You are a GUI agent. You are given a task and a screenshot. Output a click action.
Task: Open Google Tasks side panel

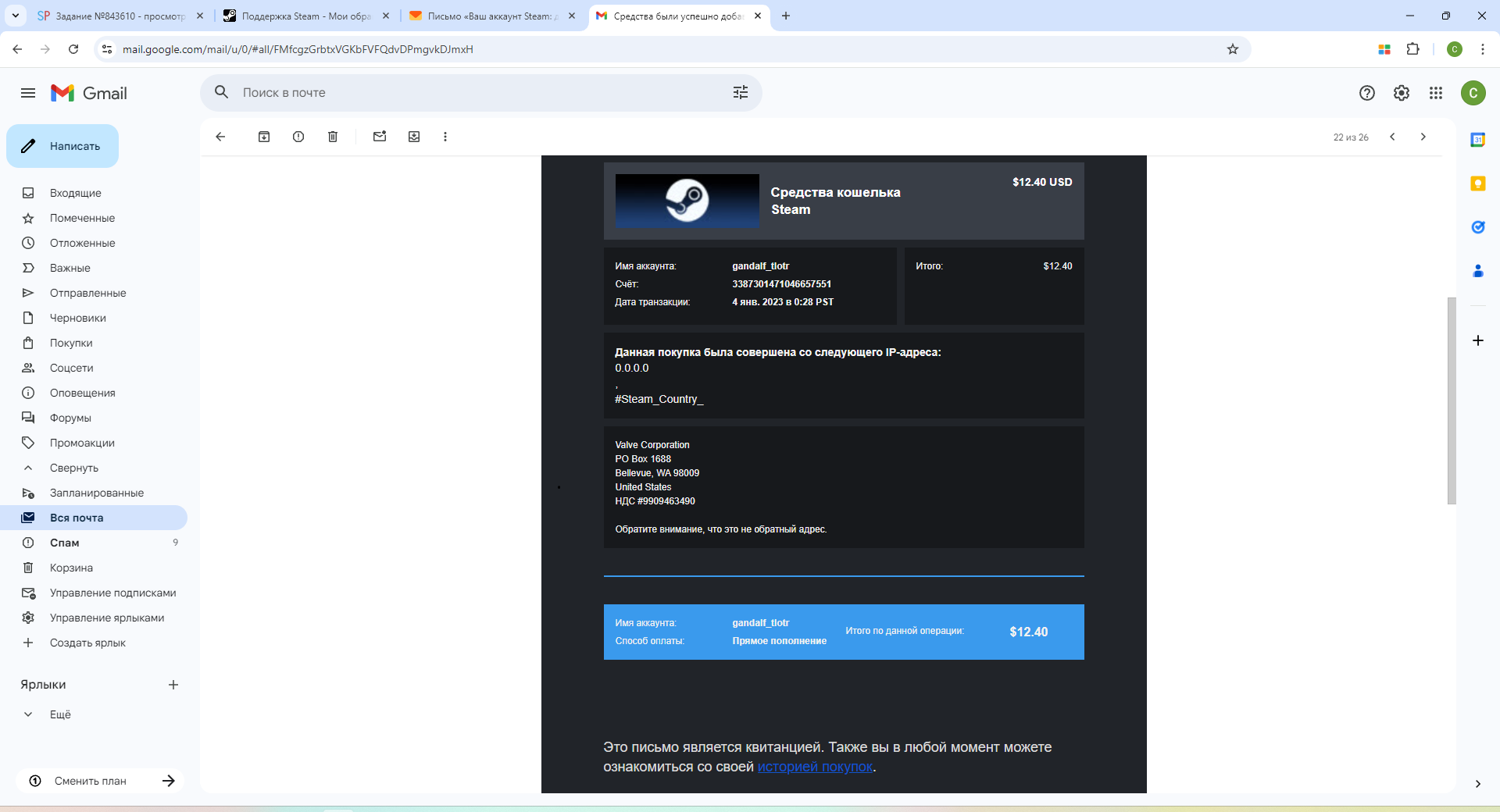point(1478,227)
